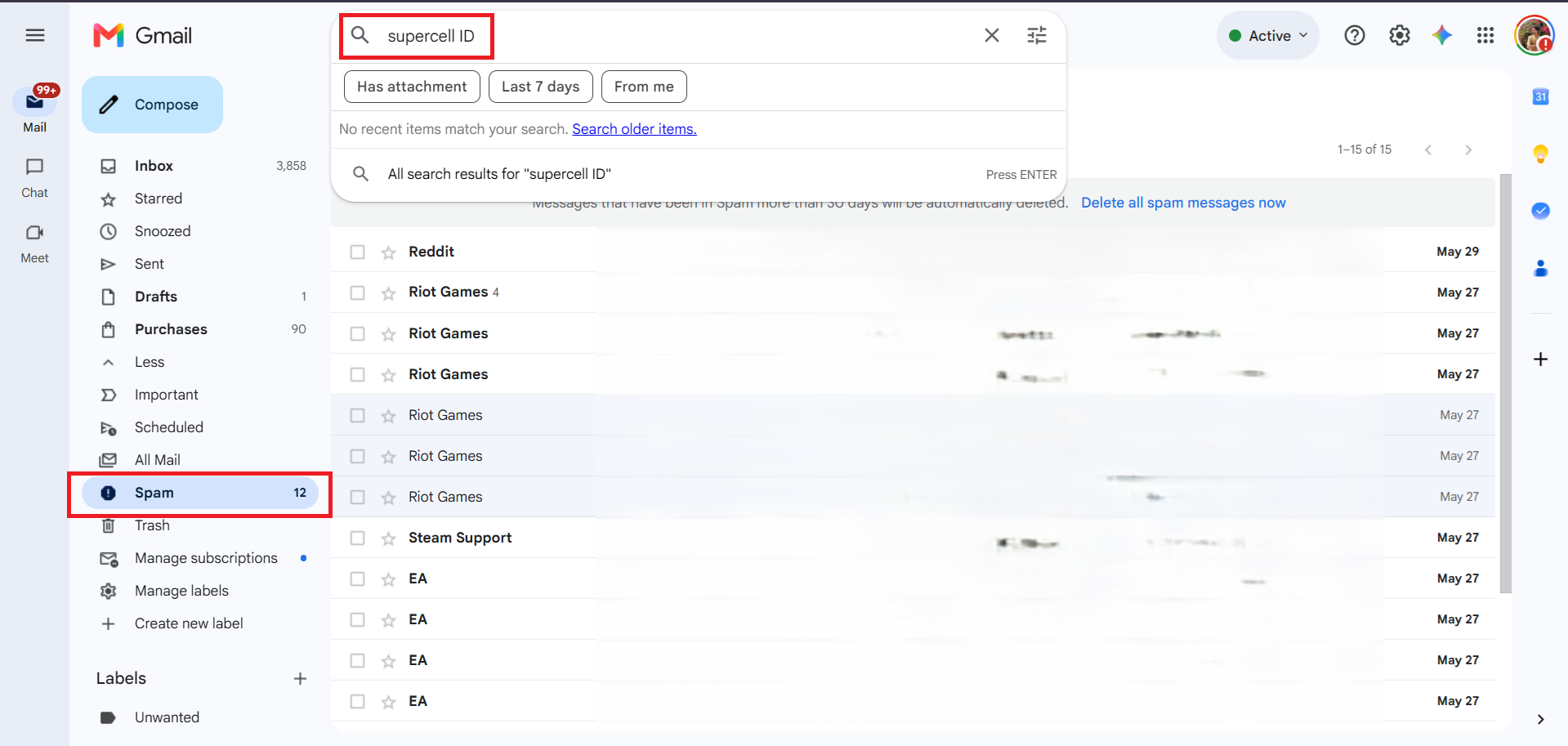This screenshot has width=1568, height=746.
Task: Click the Compose button
Action: pos(152,105)
